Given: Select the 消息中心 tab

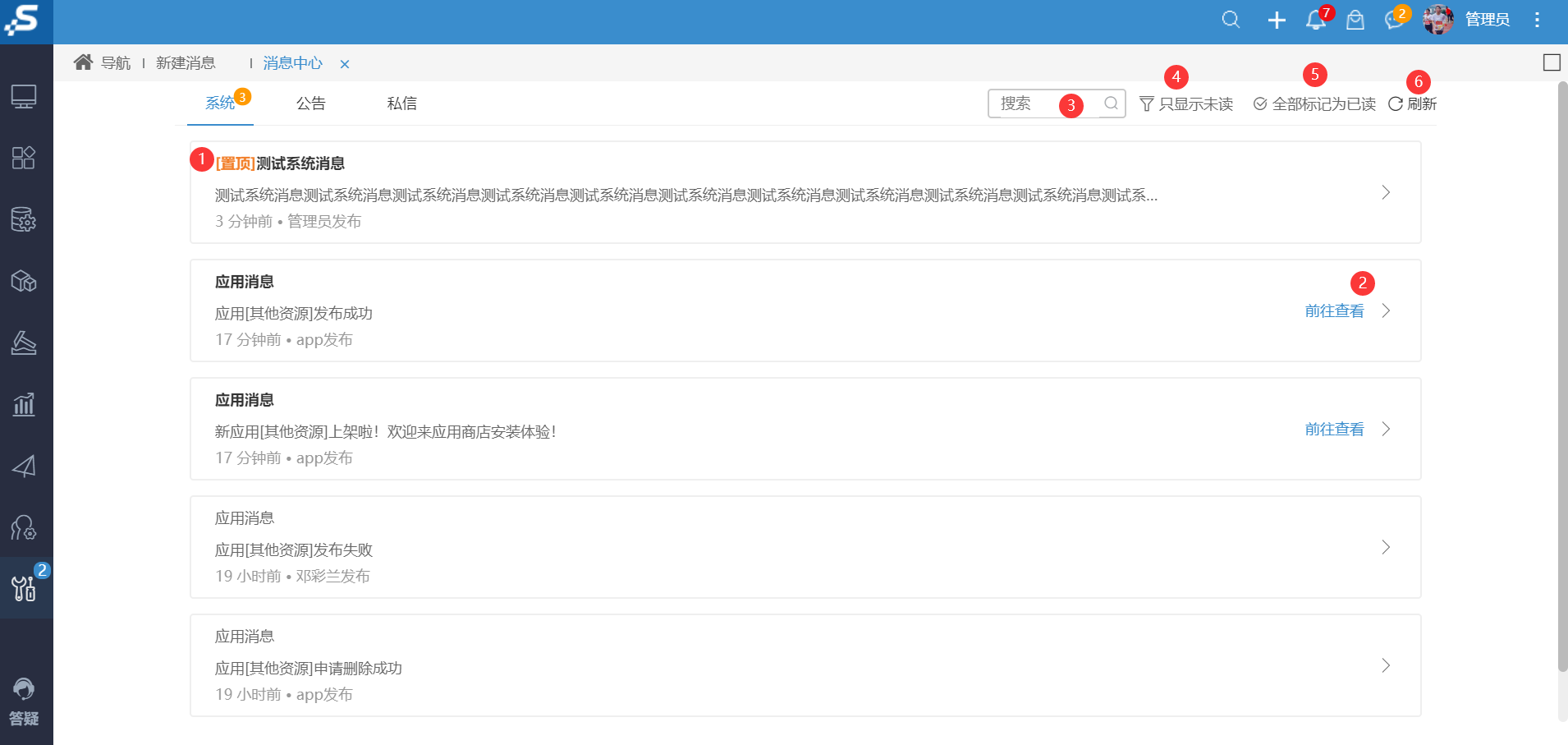Looking at the screenshot, I should pos(293,63).
